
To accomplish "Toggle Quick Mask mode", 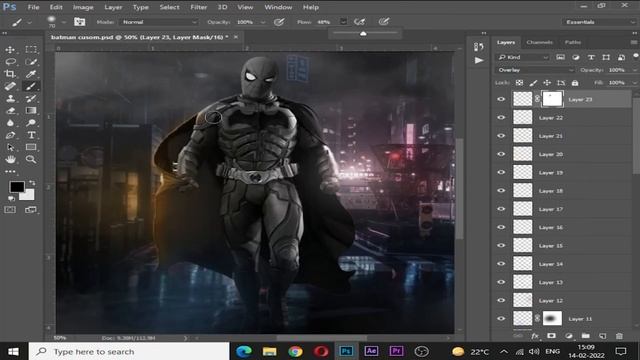I will (x=10, y=210).
